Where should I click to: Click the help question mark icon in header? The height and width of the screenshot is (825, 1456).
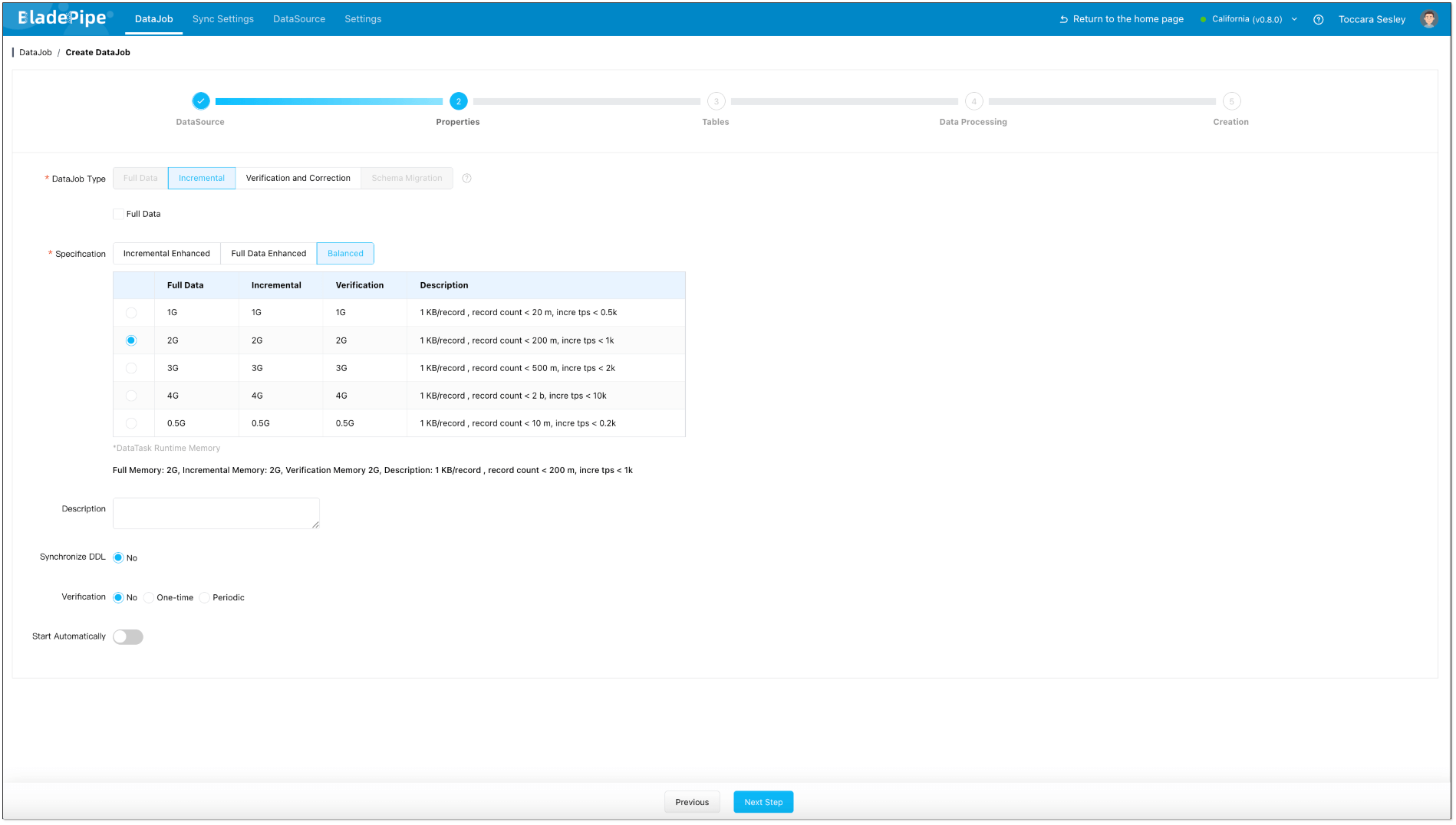(x=1318, y=20)
